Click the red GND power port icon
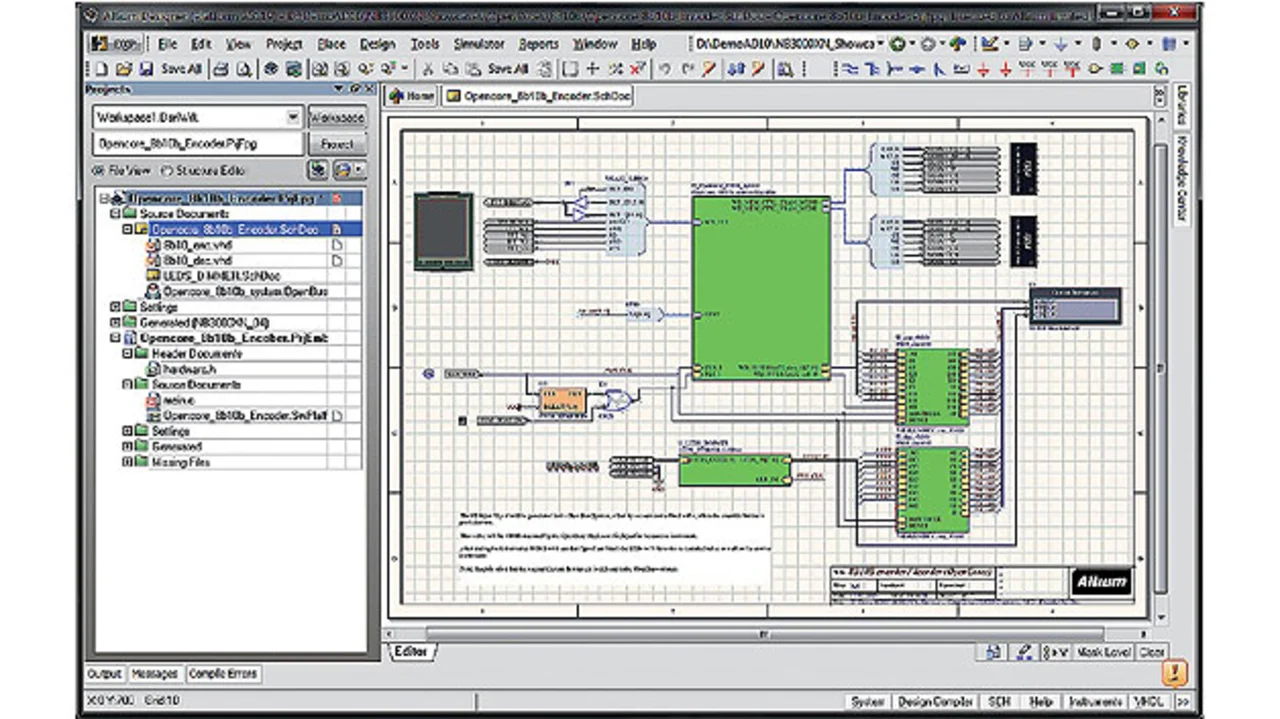This screenshot has height=719, width=1280. pyautogui.click(x=984, y=69)
